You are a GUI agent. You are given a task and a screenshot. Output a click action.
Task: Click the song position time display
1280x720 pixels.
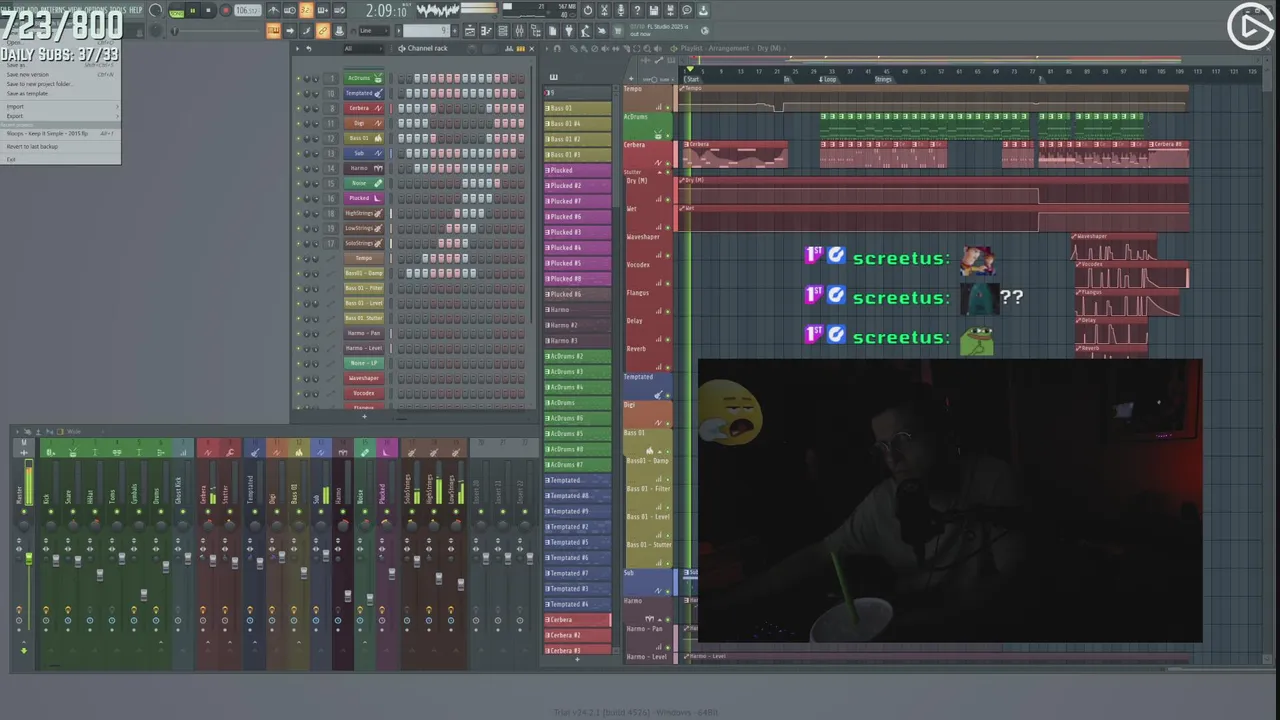click(x=387, y=11)
